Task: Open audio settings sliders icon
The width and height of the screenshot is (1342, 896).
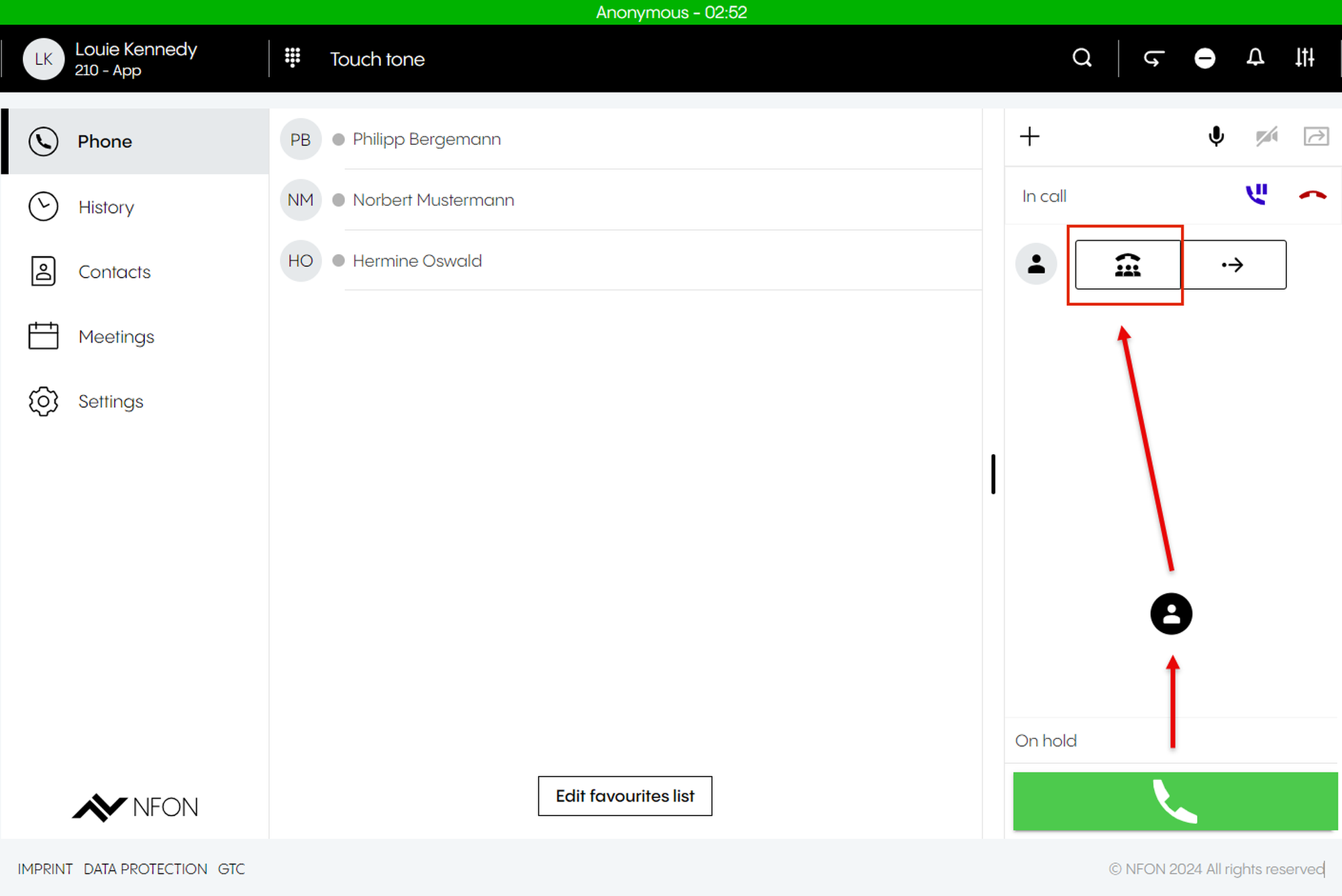Action: [1304, 58]
